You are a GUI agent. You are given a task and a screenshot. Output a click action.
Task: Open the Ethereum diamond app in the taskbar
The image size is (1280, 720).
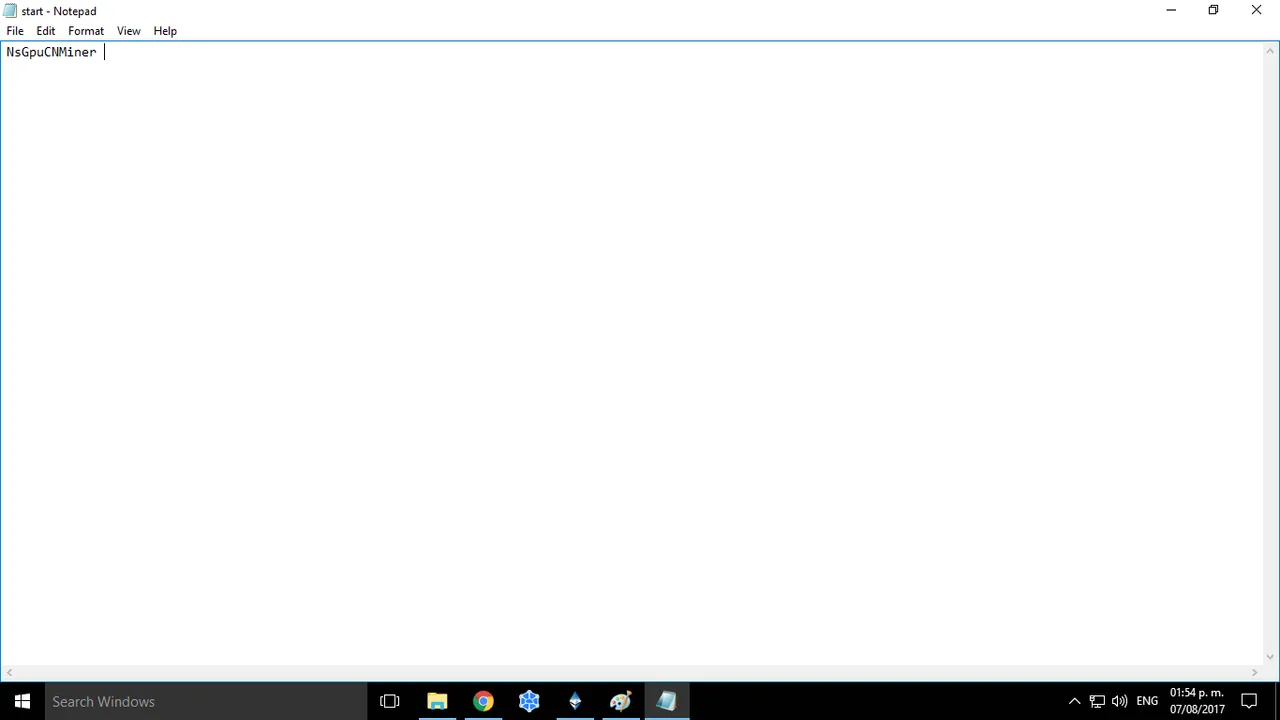575,701
